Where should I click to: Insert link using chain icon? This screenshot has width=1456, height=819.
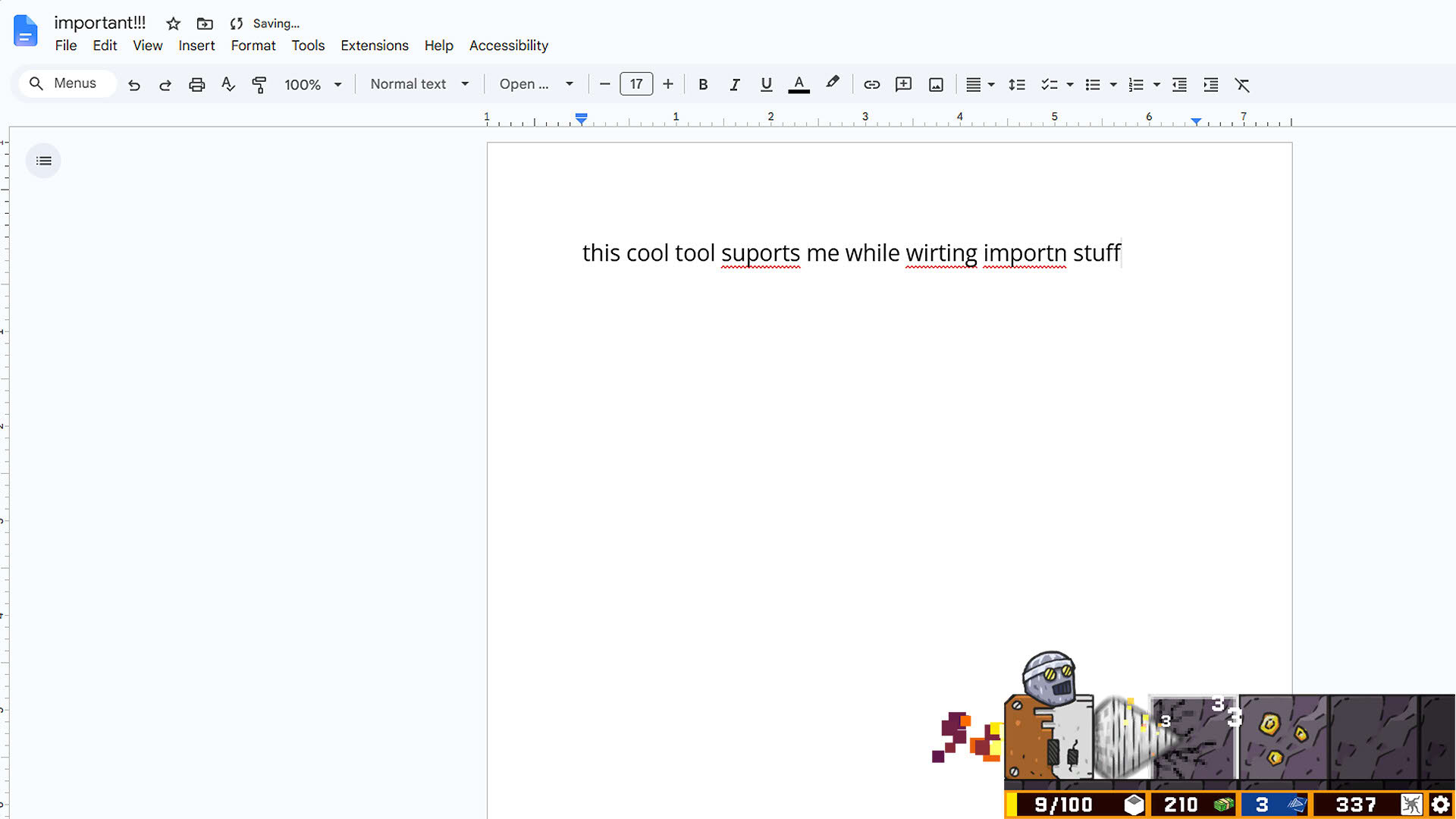tap(872, 85)
